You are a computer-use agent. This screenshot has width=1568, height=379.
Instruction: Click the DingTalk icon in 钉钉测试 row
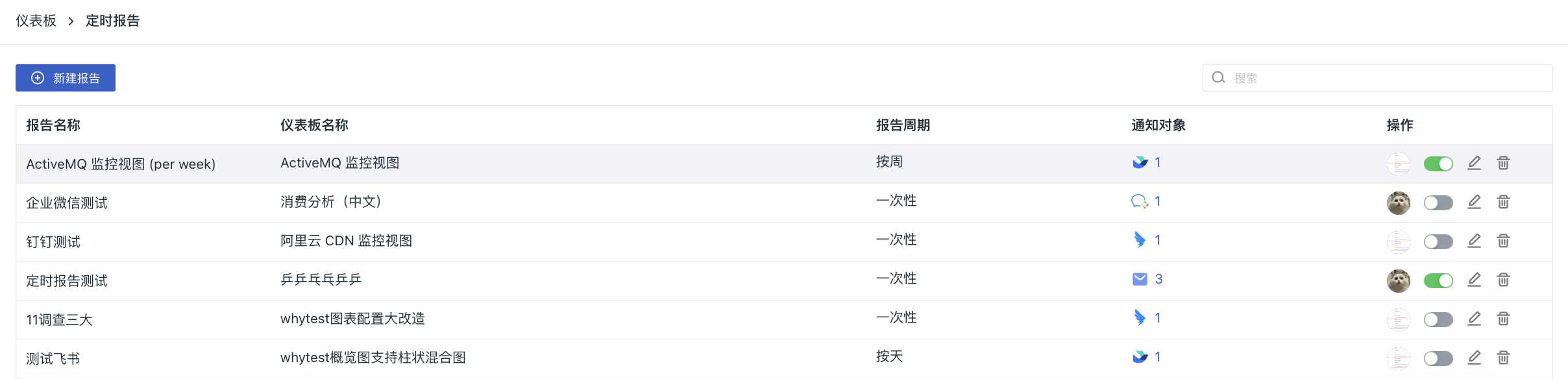coord(1140,240)
